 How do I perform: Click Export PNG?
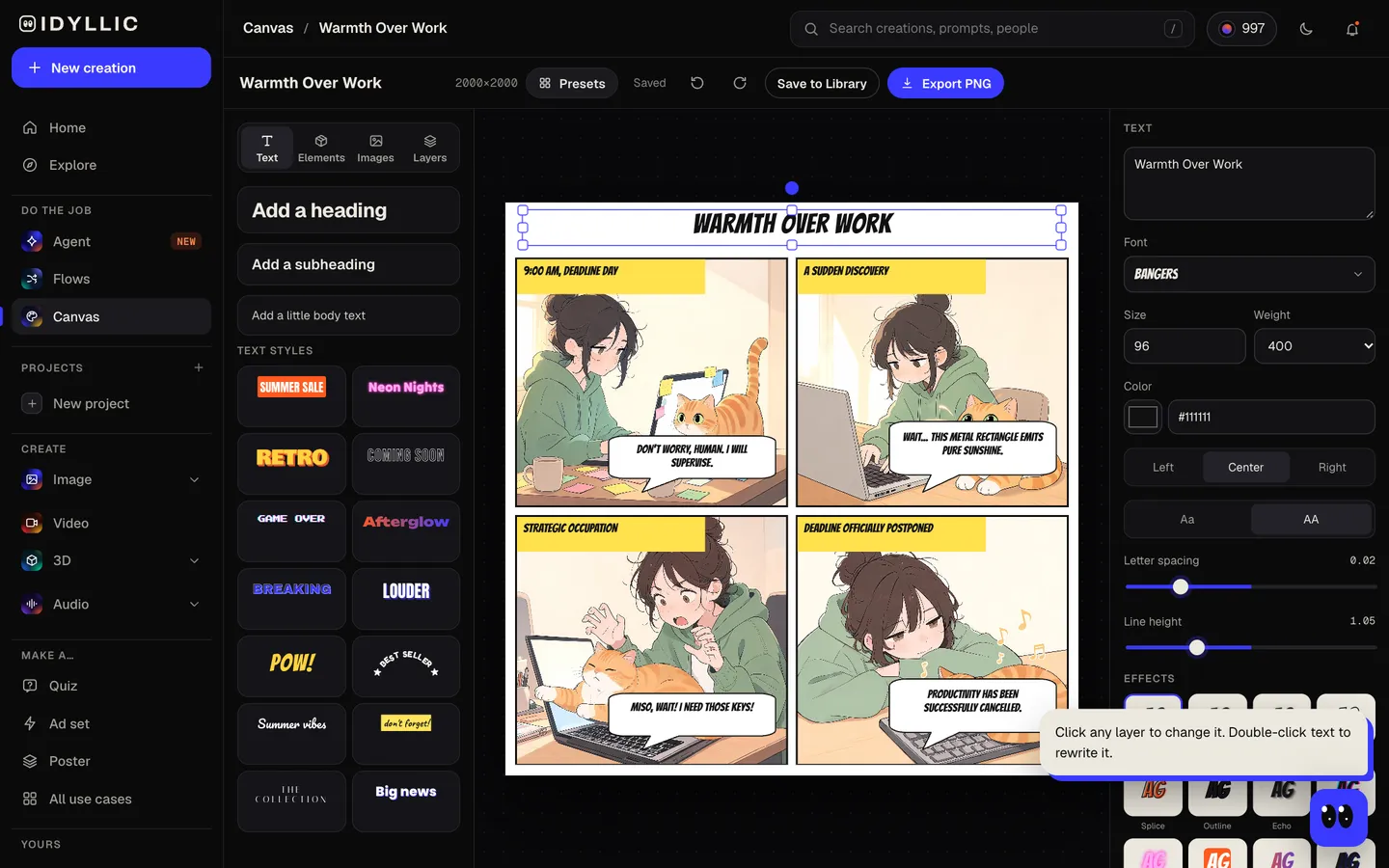[x=945, y=83]
